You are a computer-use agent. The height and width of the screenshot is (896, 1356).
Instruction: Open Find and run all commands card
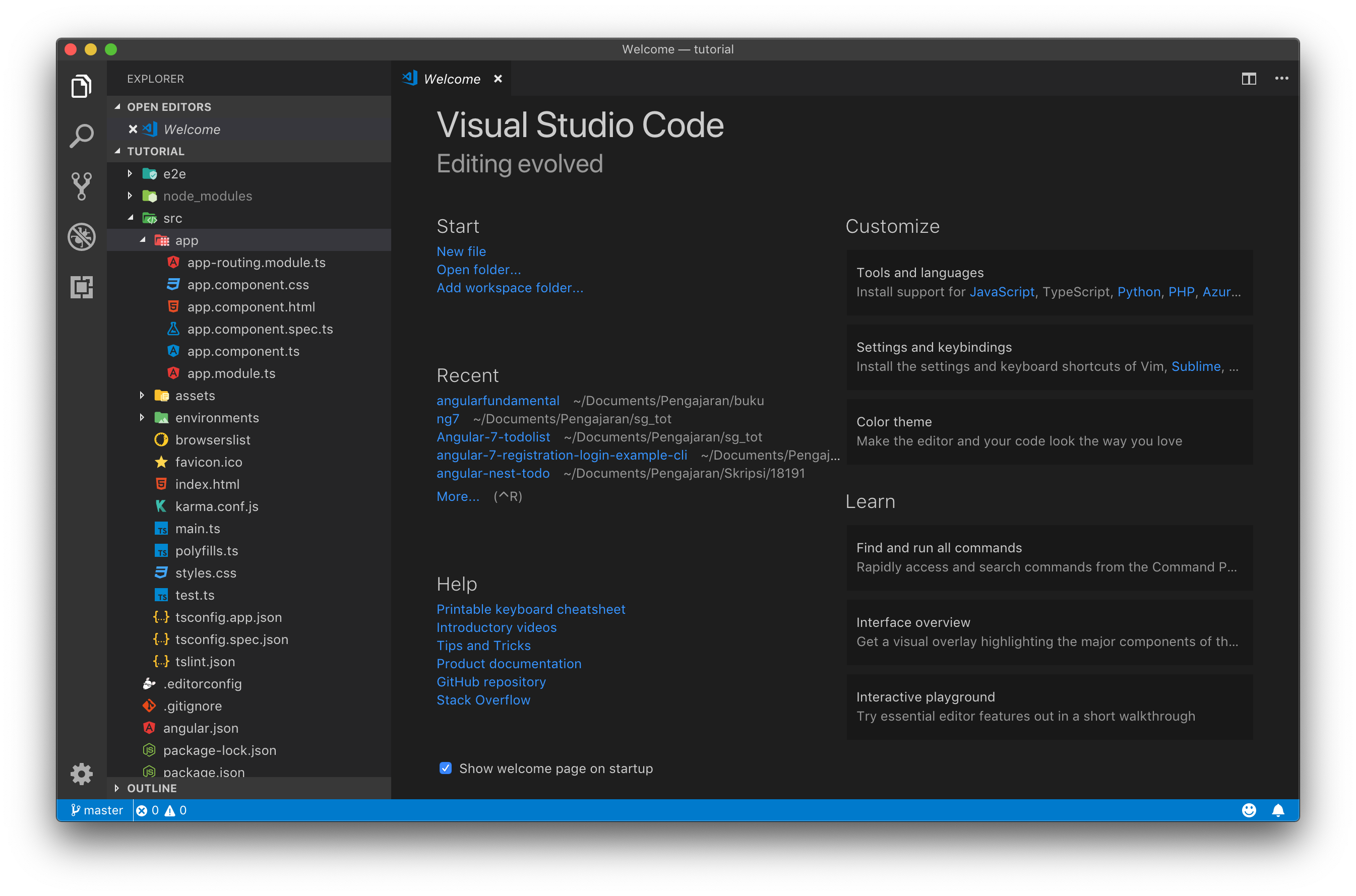[x=1049, y=557]
